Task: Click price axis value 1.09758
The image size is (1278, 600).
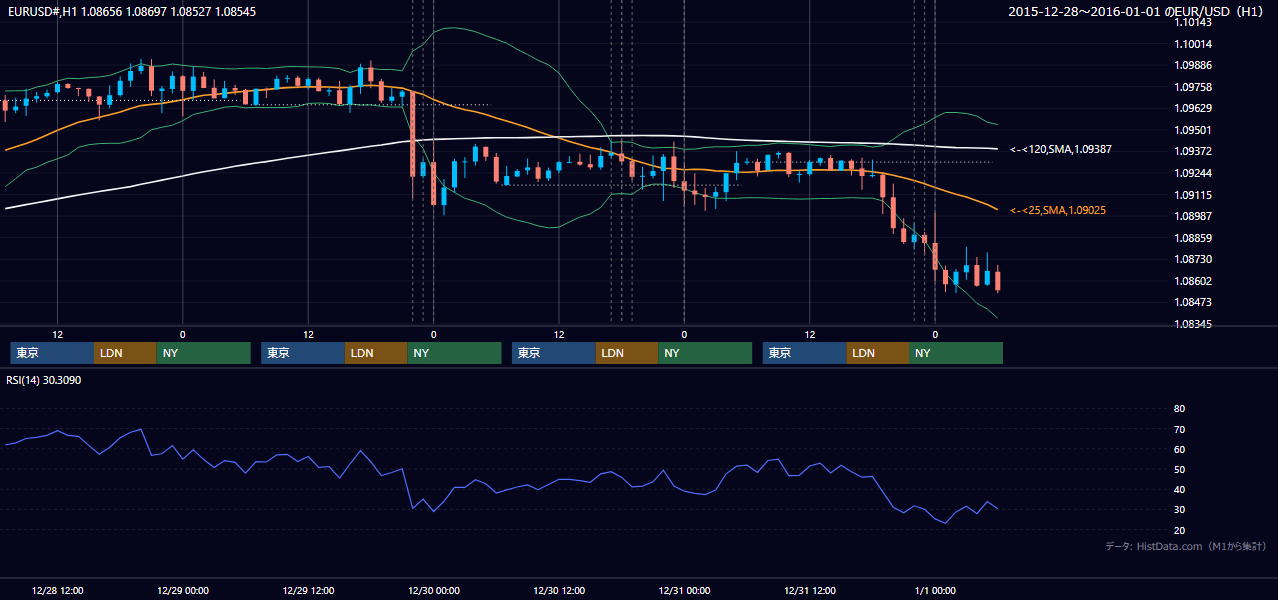Action: tap(1192, 87)
